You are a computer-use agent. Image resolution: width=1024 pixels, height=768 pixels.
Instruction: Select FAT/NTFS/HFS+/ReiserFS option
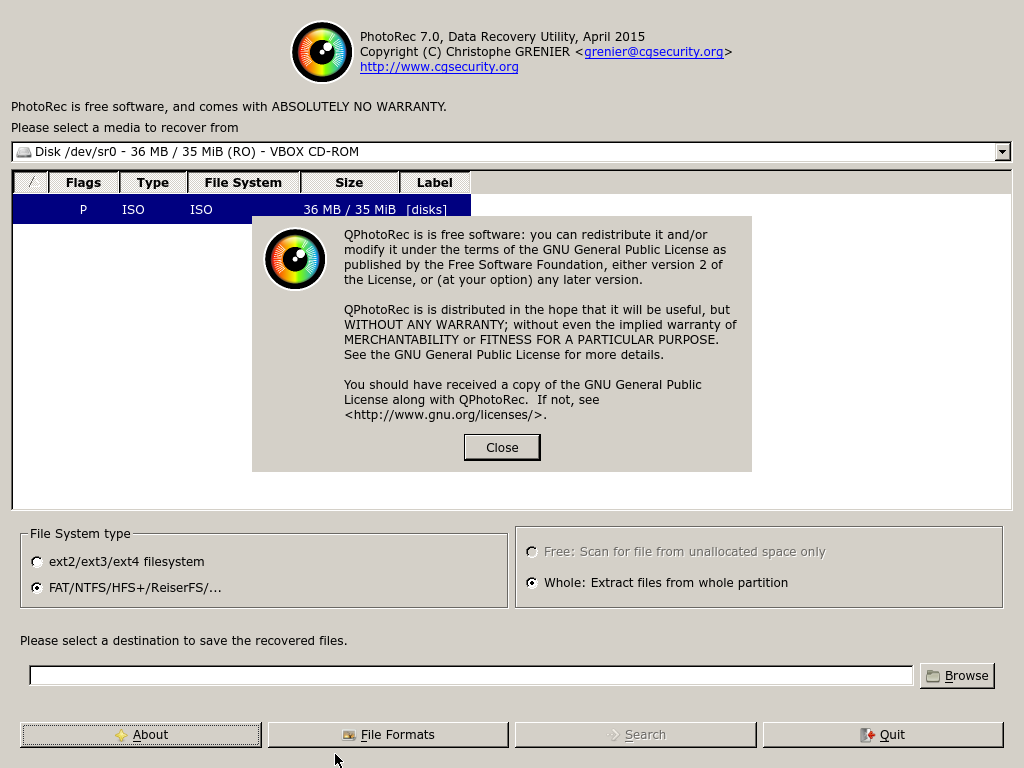[126, 588]
